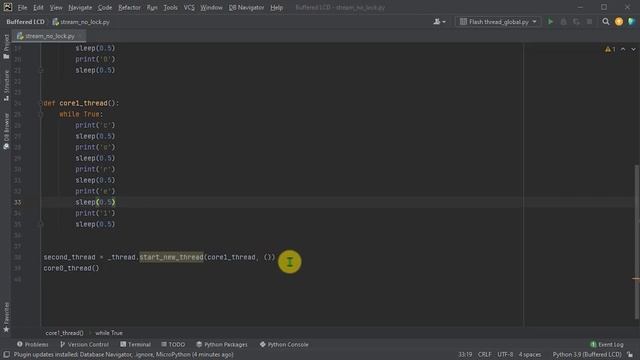Viewport: 640px width, 360px height.
Task: Click the orange IDE update icon
Action: [x=619, y=22]
